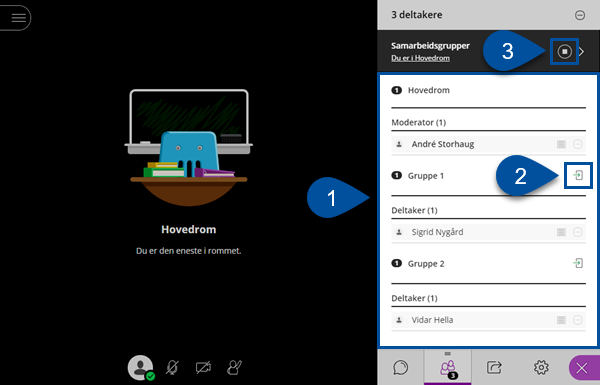Click the '3 deltakere' panel title
600x385 pixels.
point(417,15)
